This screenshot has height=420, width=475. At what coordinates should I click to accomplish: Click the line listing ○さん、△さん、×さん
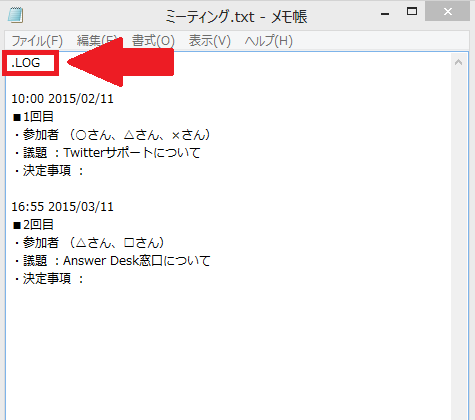(x=112, y=135)
